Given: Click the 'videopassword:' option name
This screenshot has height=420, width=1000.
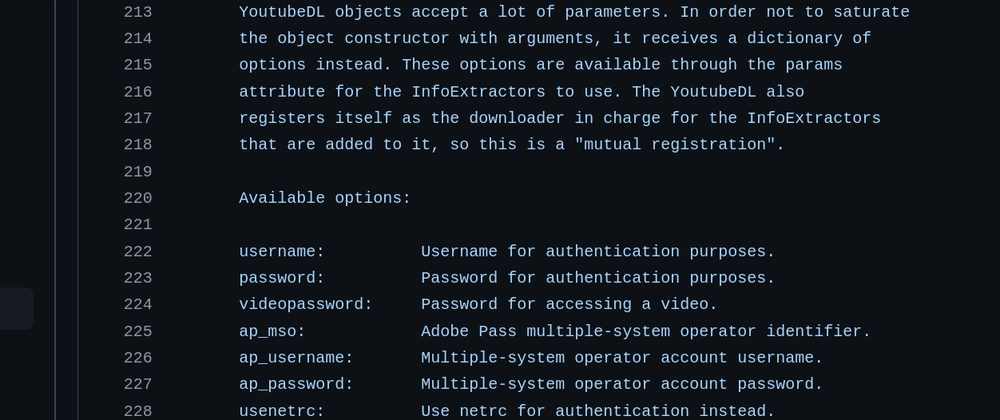Looking at the screenshot, I should [x=306, y=305].
